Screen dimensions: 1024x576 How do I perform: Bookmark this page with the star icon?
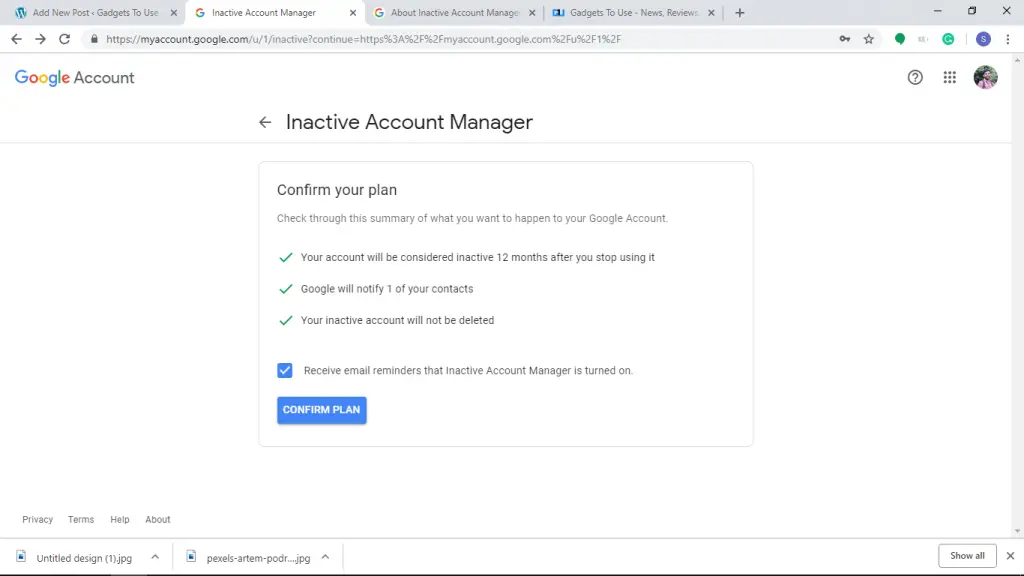(x=869, y=39)
